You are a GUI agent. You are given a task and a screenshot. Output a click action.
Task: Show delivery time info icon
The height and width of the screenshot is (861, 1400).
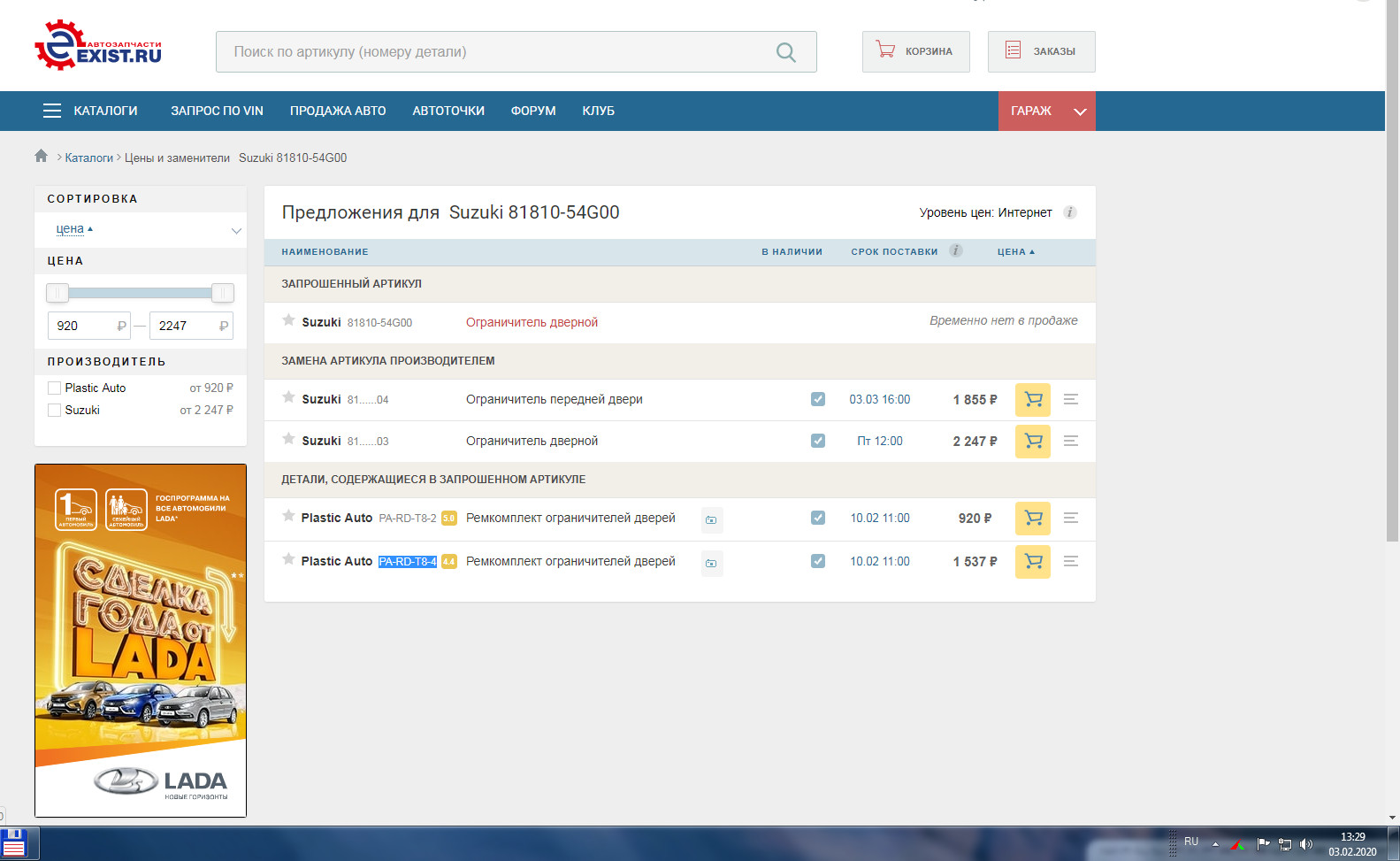(x=956, y=250)
